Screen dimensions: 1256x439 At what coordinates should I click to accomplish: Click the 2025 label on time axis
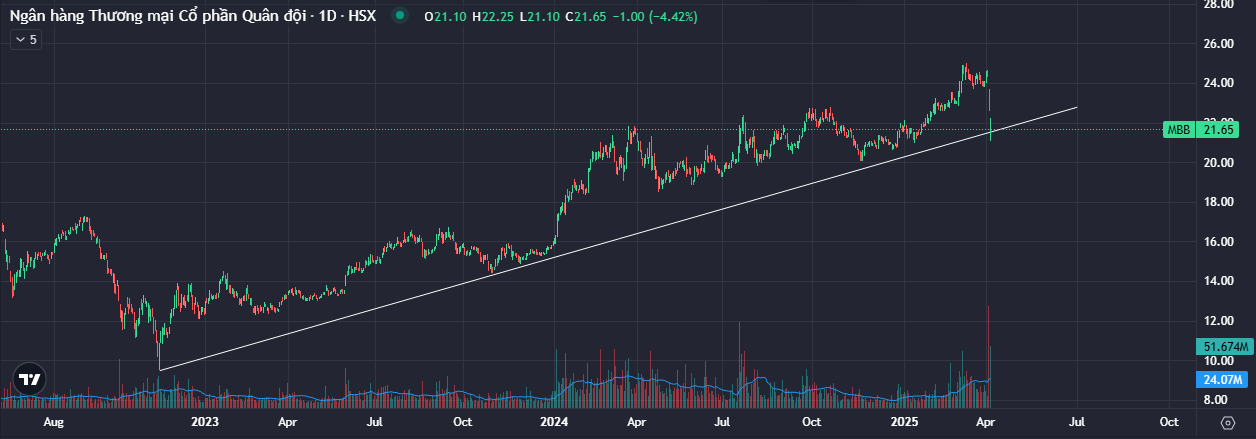pyautogui.click(x=903, y=423)
